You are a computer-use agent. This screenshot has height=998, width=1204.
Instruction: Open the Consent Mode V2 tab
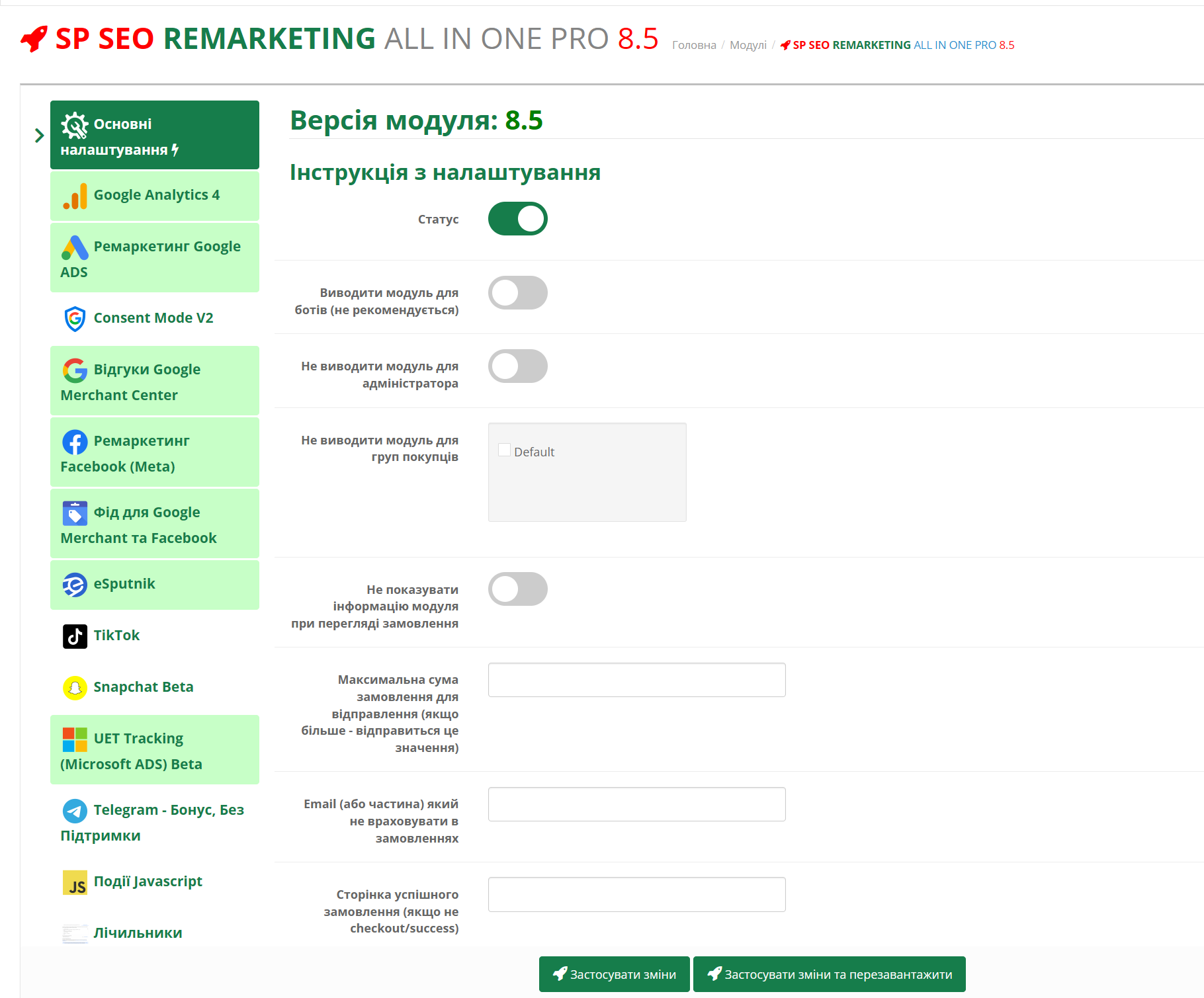(x=155, y=319)
